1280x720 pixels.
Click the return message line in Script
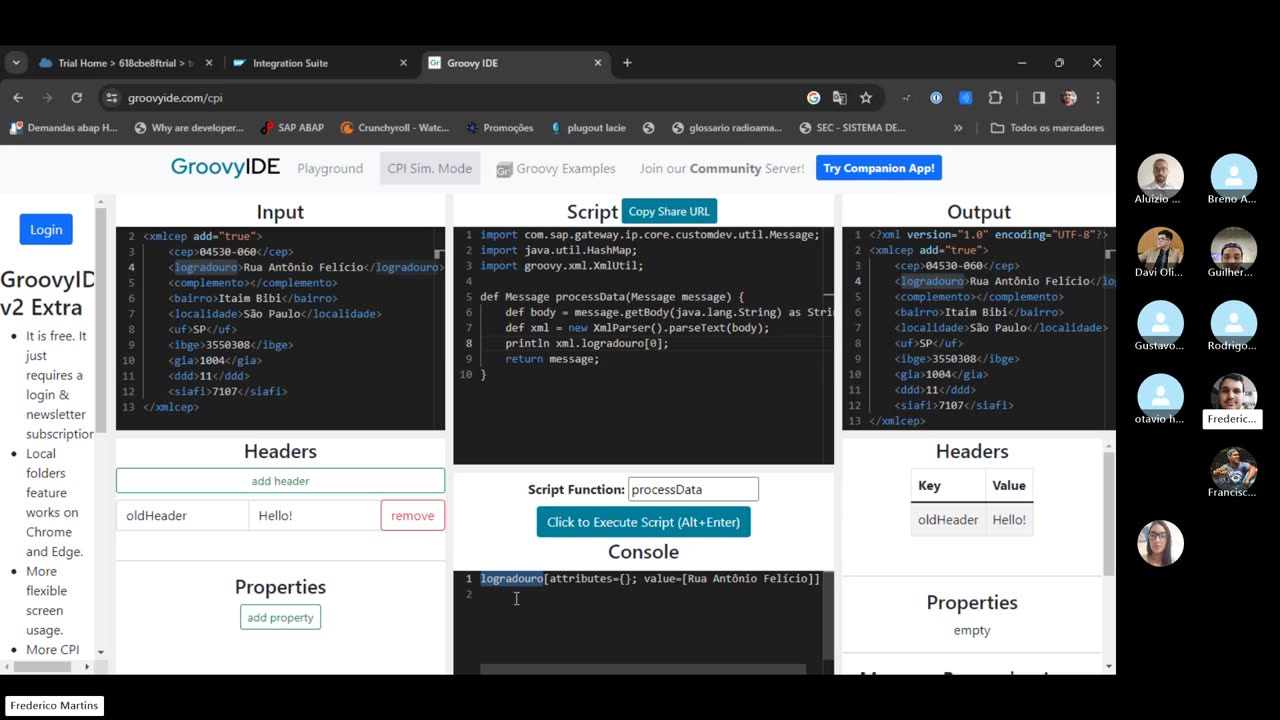coord(552,359)
